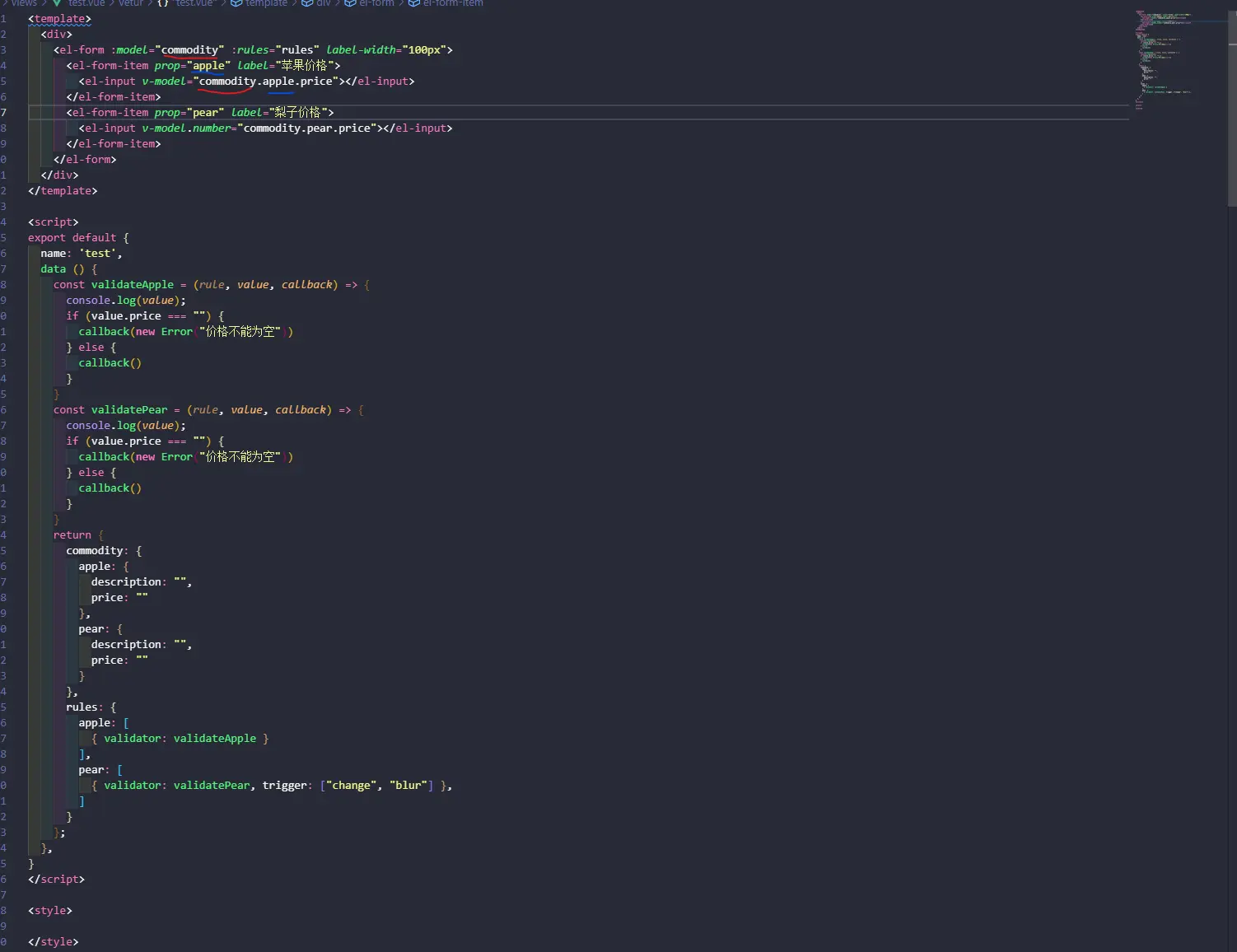
Task: Click the cube icon before div breadcrumb
Action: tap(307, 3)
